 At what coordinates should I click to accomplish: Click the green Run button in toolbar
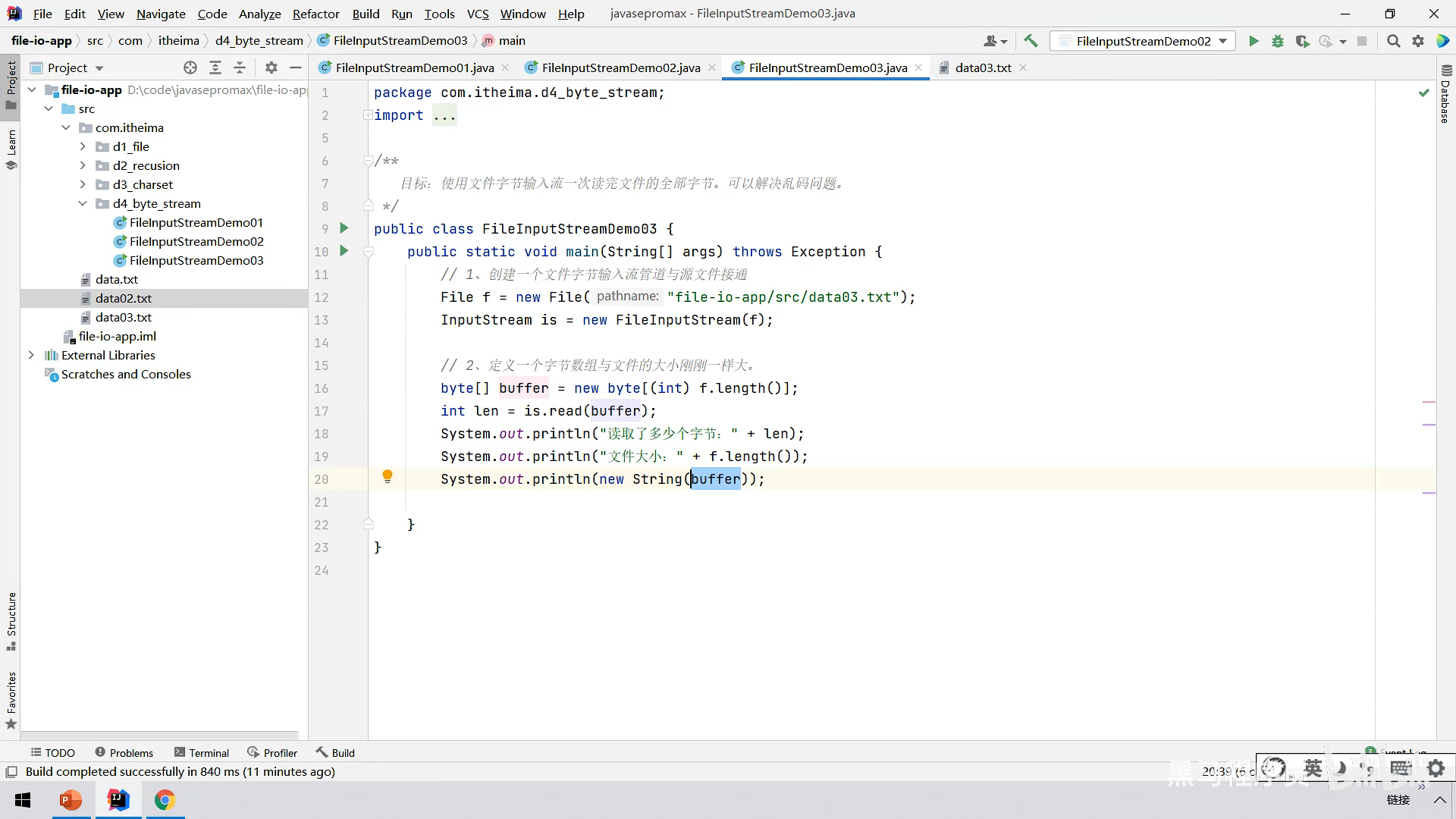pos(1254,41)
